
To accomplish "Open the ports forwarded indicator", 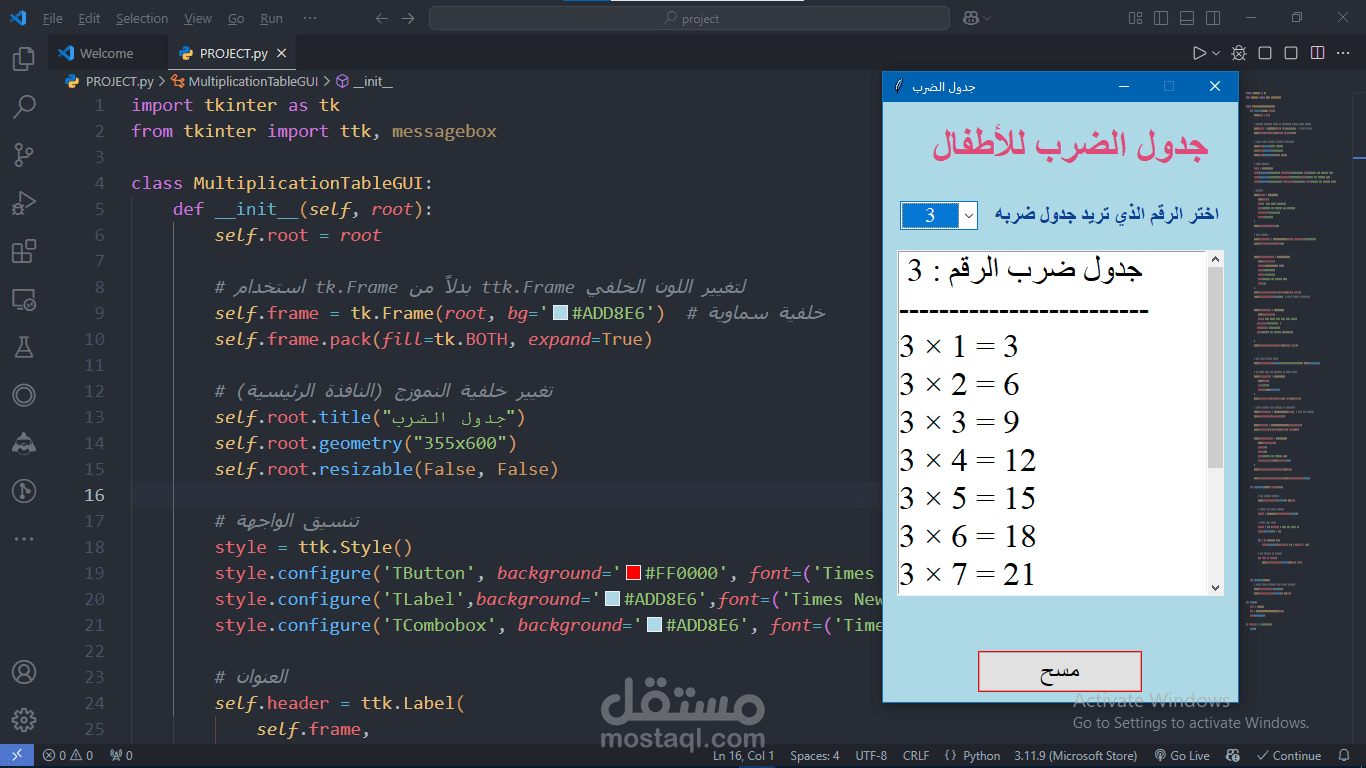I will click(x=121, y=756).
